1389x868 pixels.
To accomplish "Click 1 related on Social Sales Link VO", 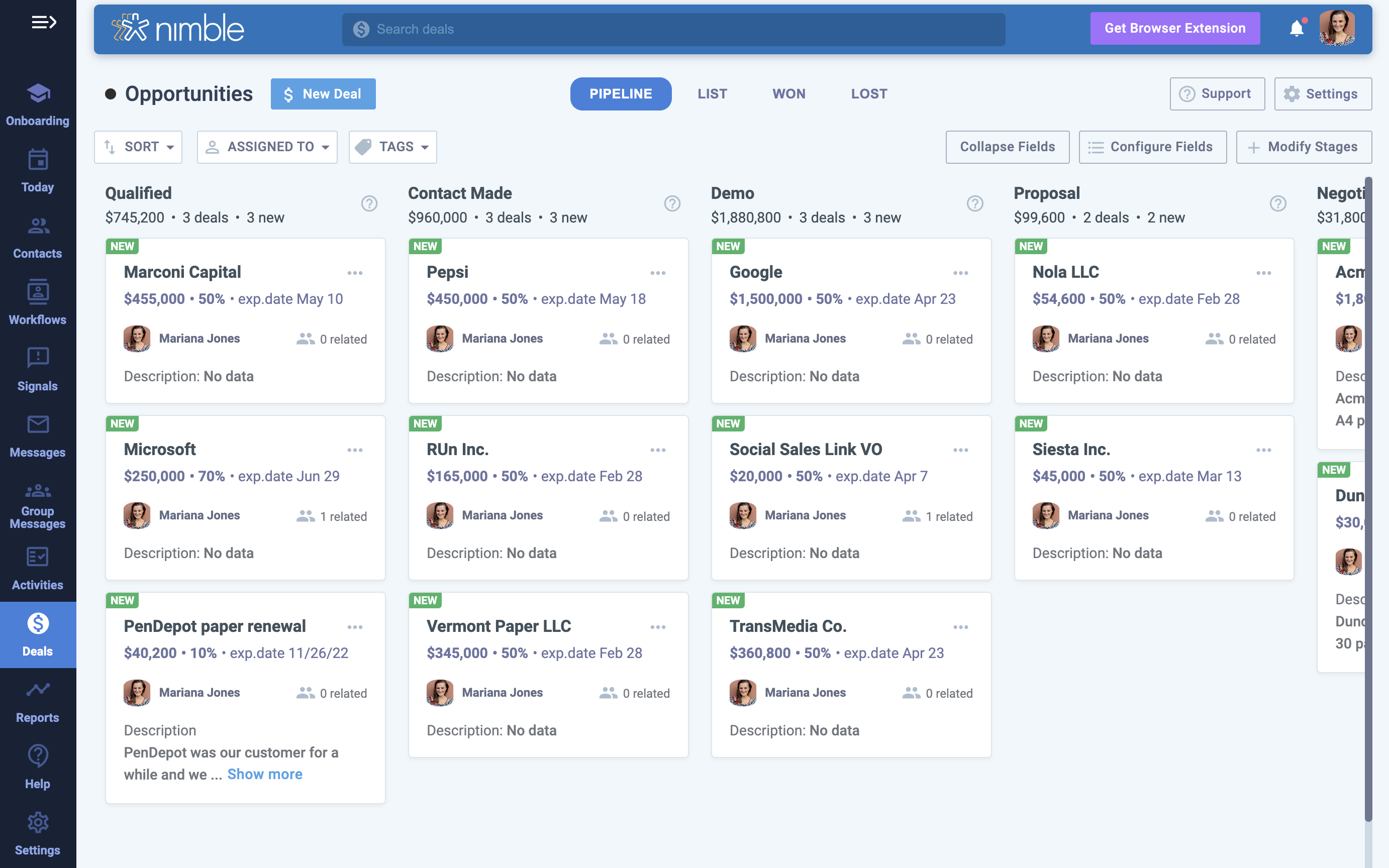I will pos(938,516).
